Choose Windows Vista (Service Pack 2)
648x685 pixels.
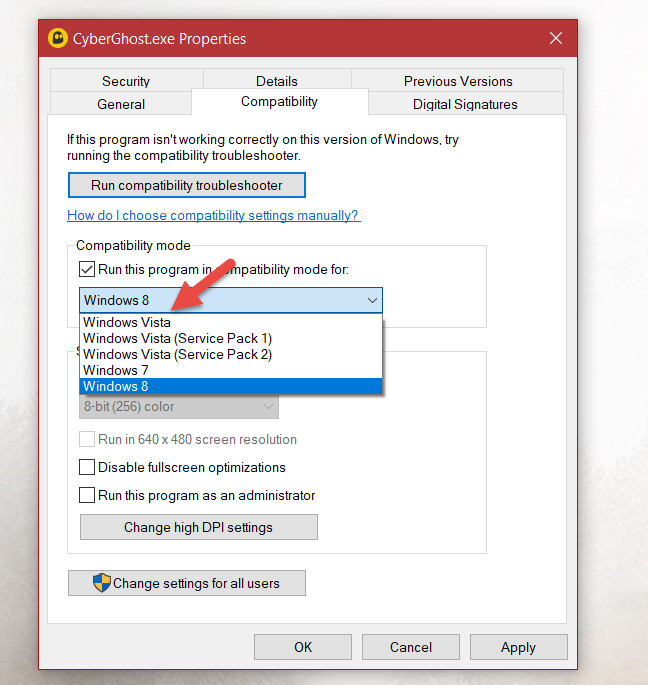tap(231, 354)
